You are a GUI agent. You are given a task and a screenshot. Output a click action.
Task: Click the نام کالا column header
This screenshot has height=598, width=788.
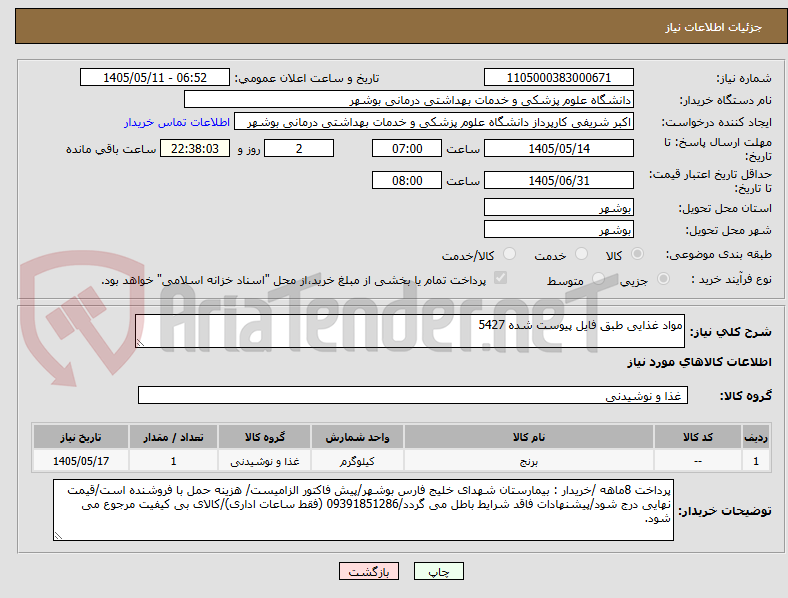pos(529,437)
